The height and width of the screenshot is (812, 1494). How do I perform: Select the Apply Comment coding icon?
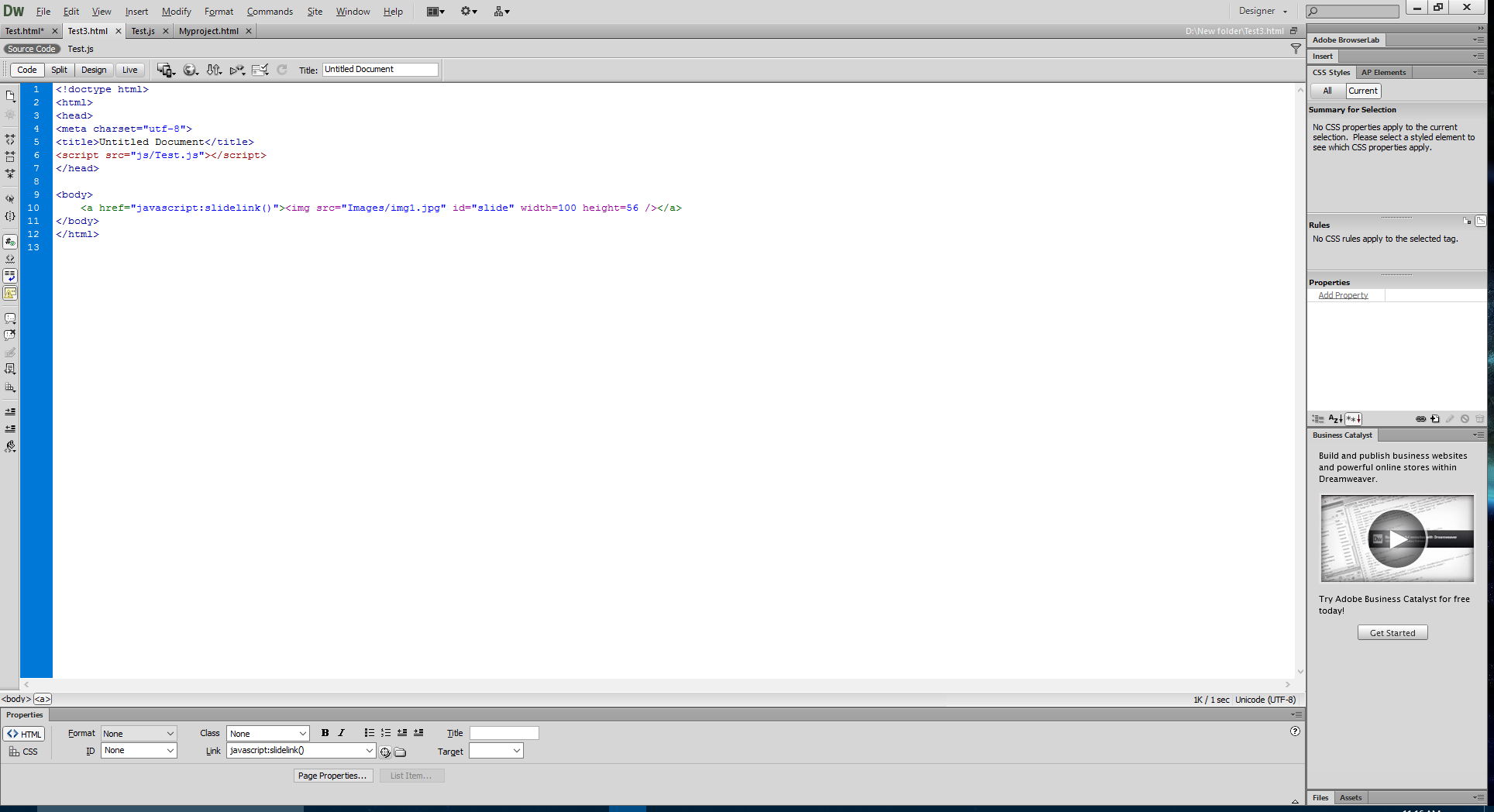[x=10, y=318]
